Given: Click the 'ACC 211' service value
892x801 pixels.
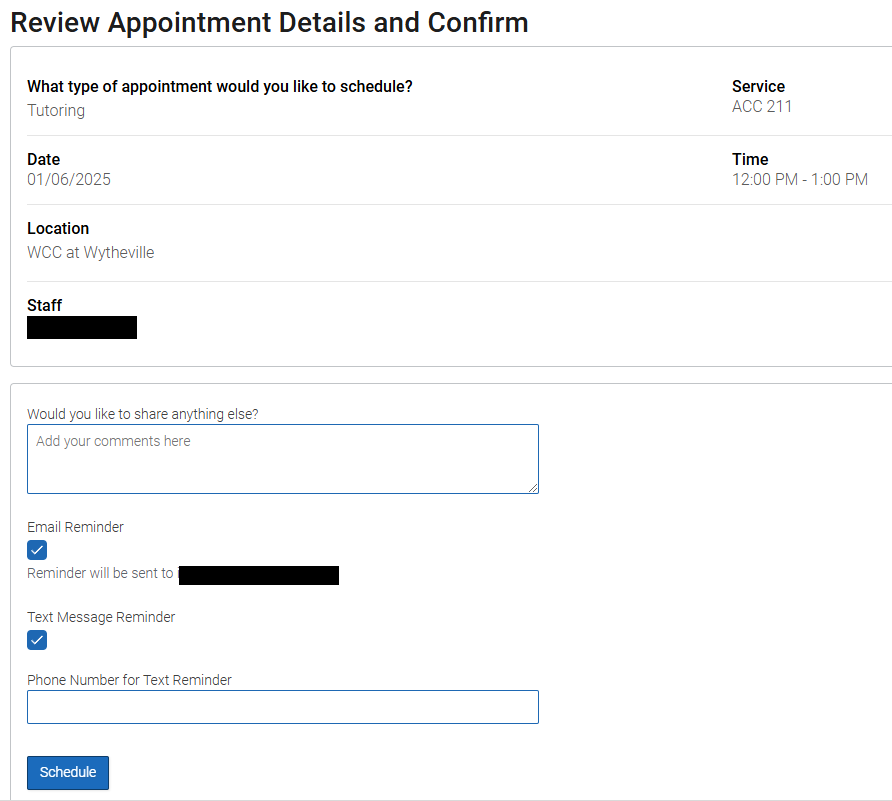Looking at the screenshot, I should click(x=762, y=106).
